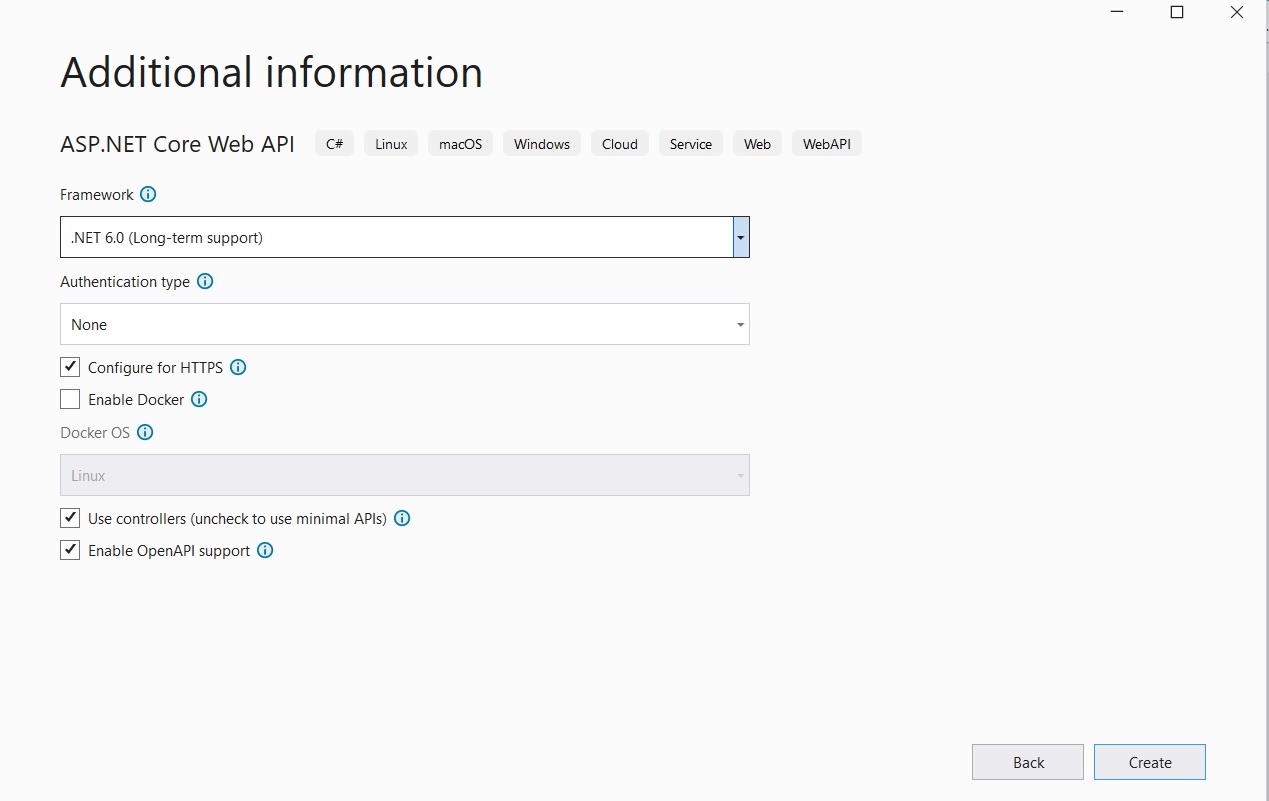Click the macOS tag
Image resolution: width=1269 pixels, height=801 pixels.
tap(460, 144)
